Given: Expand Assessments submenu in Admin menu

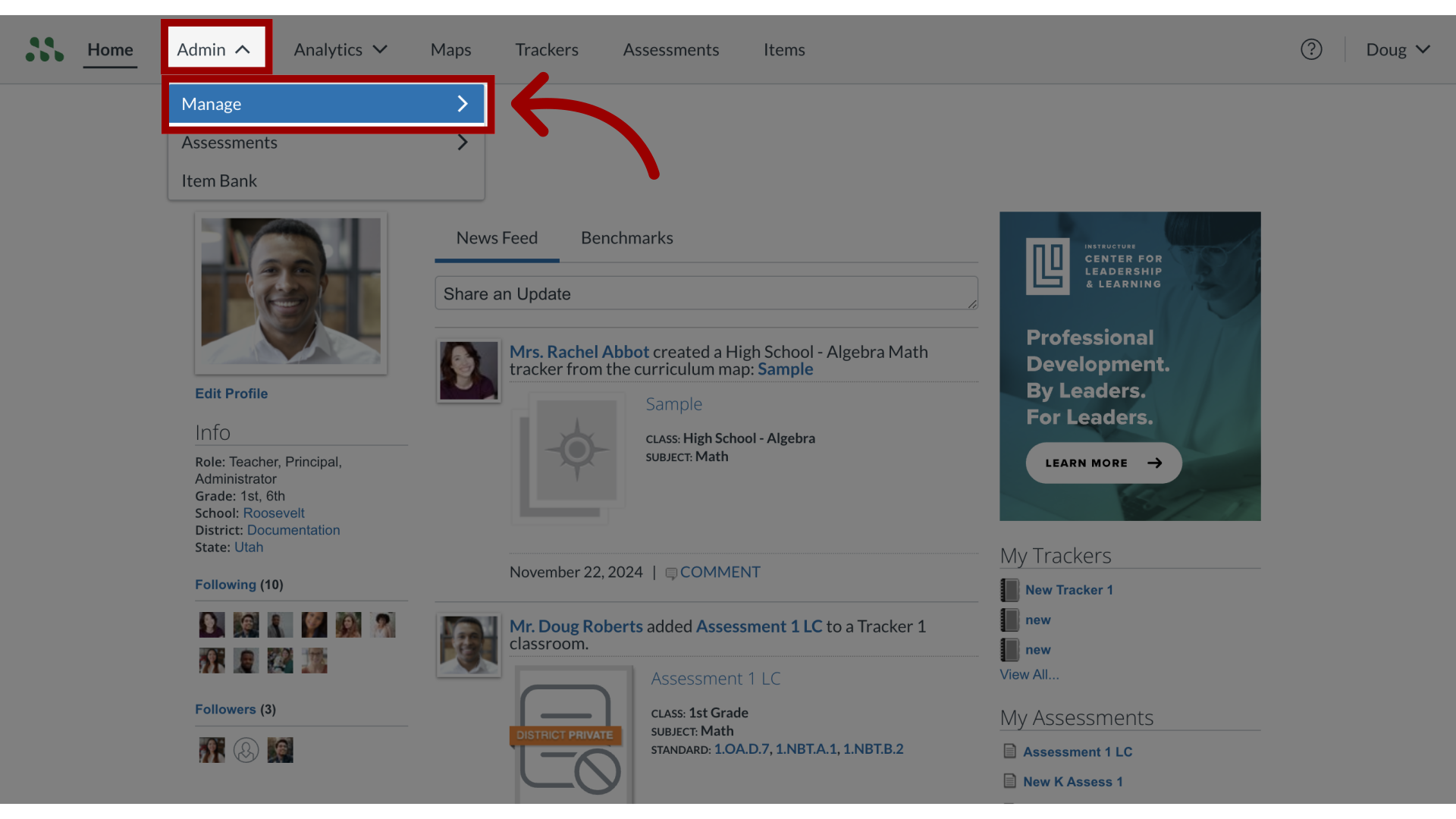Looking at the screenshot, I should [326, 143].
